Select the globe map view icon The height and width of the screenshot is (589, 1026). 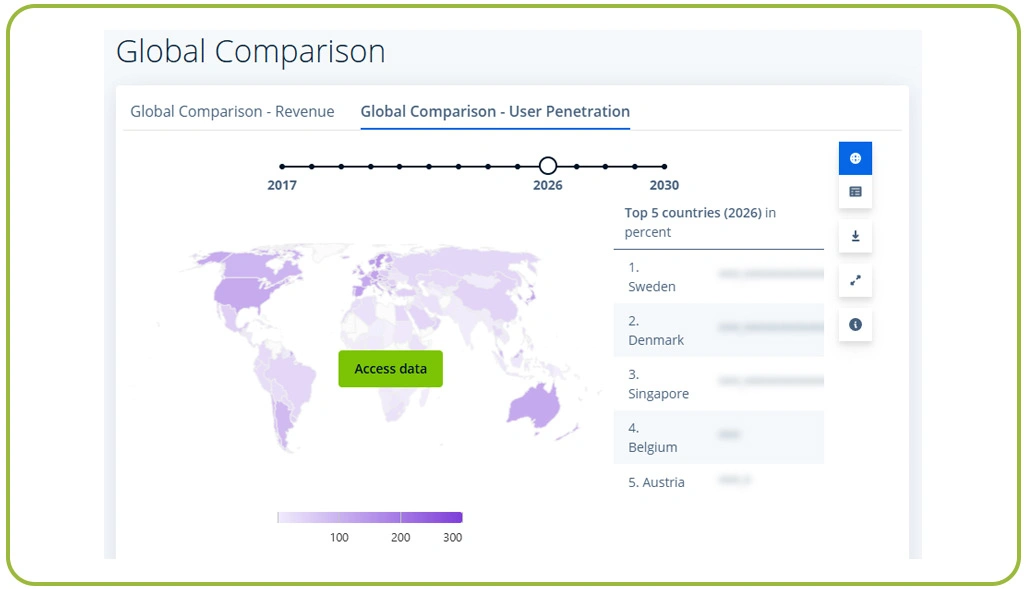pyautogui.click(x=855, y=157)
